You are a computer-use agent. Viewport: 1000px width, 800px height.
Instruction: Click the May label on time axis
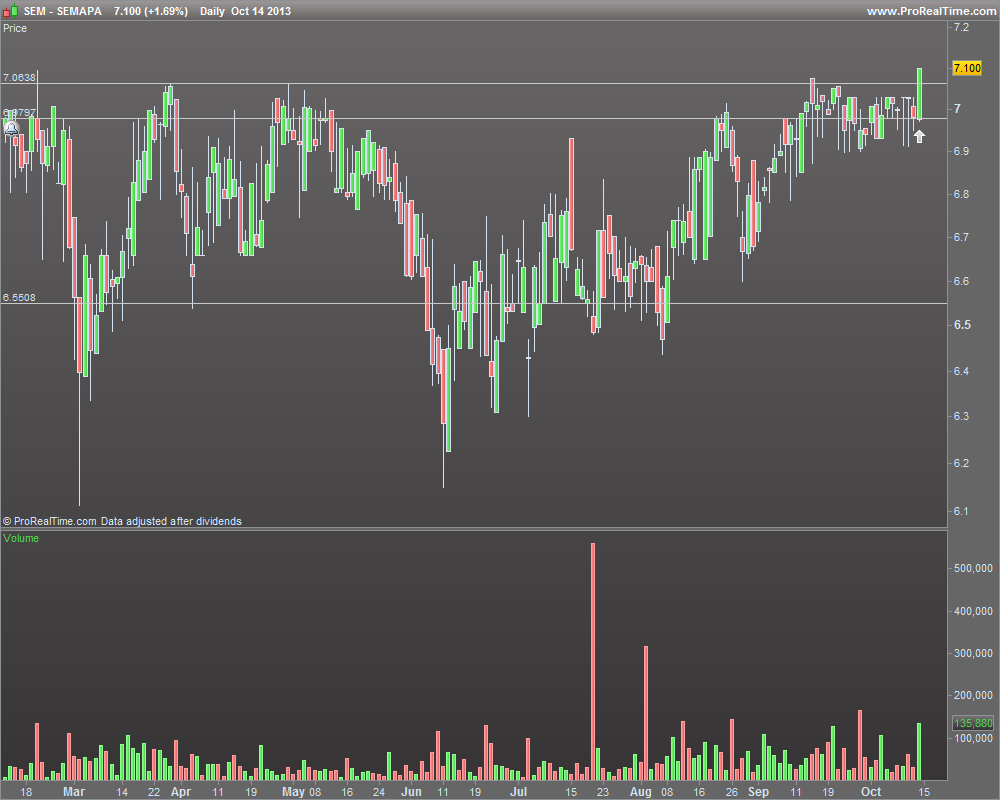(293, 792)
